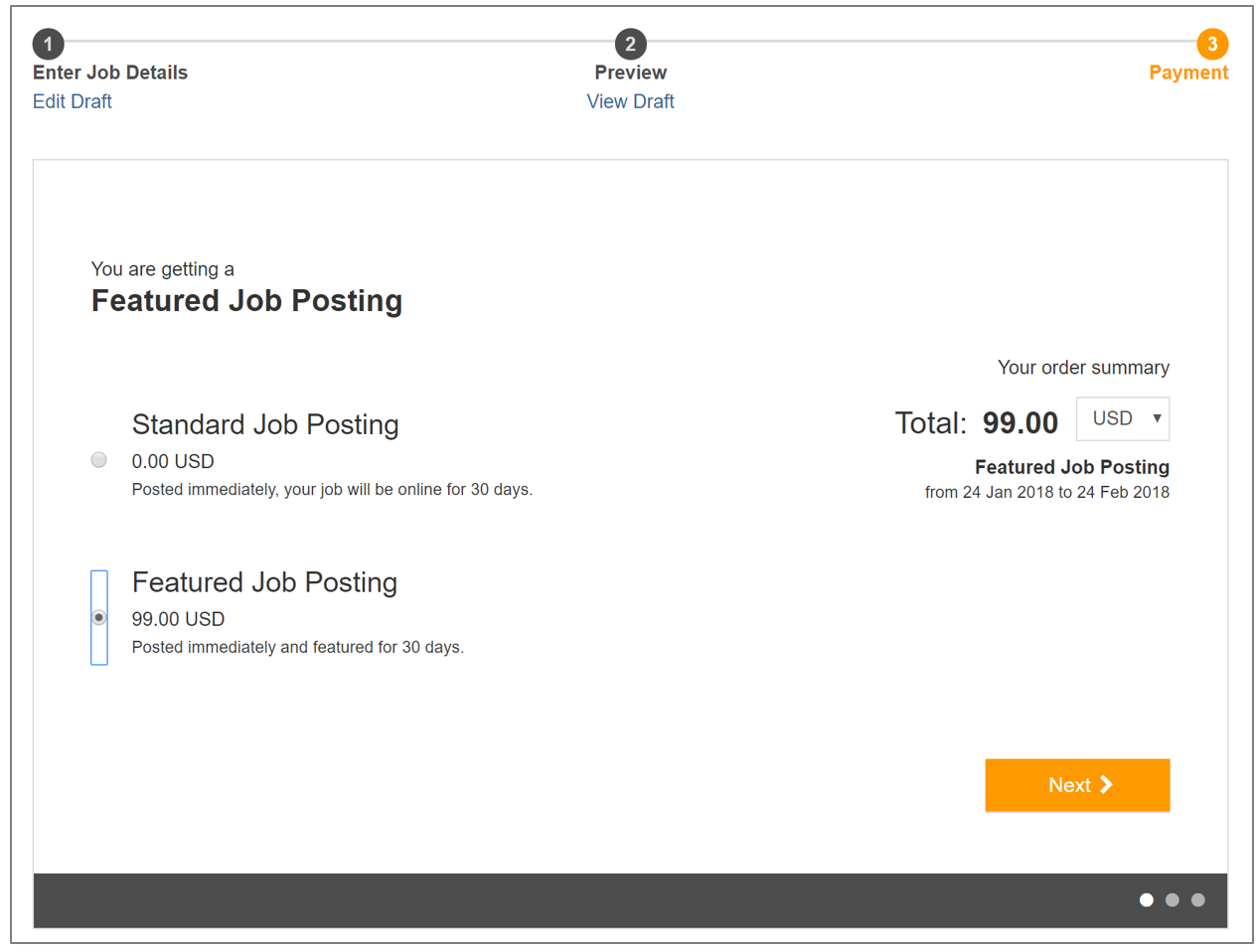1260x952 pixels.
Task: Click the Payment step label
Action: pos(1188,73)
